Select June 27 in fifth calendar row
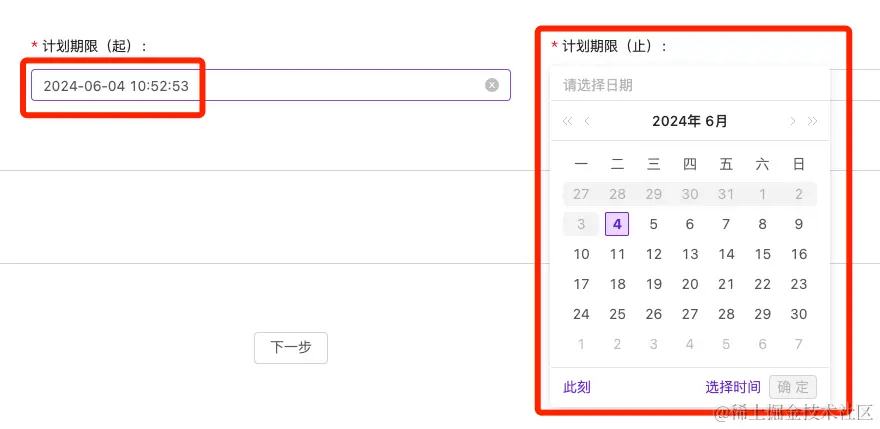The width and height of the screenshot is (880, 429). click(x=690, y=314)
